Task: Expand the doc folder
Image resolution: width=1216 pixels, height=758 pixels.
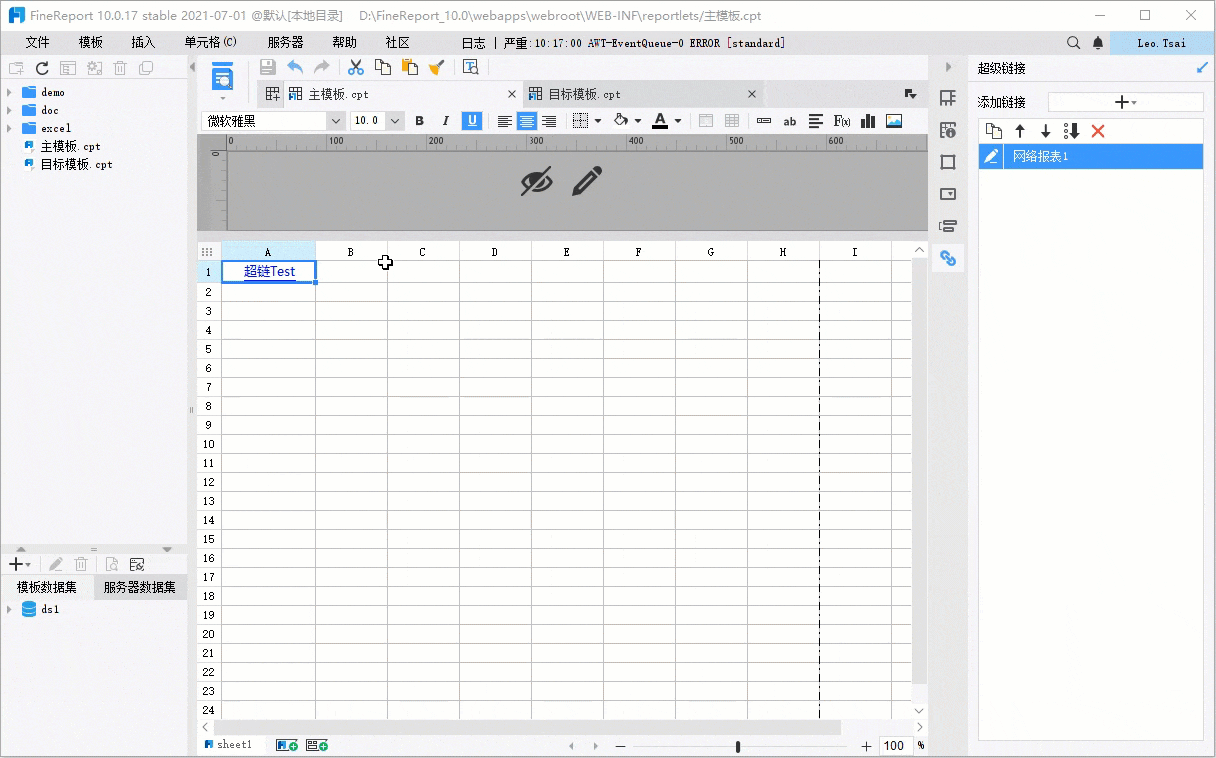Action: (x=9, y=110)
